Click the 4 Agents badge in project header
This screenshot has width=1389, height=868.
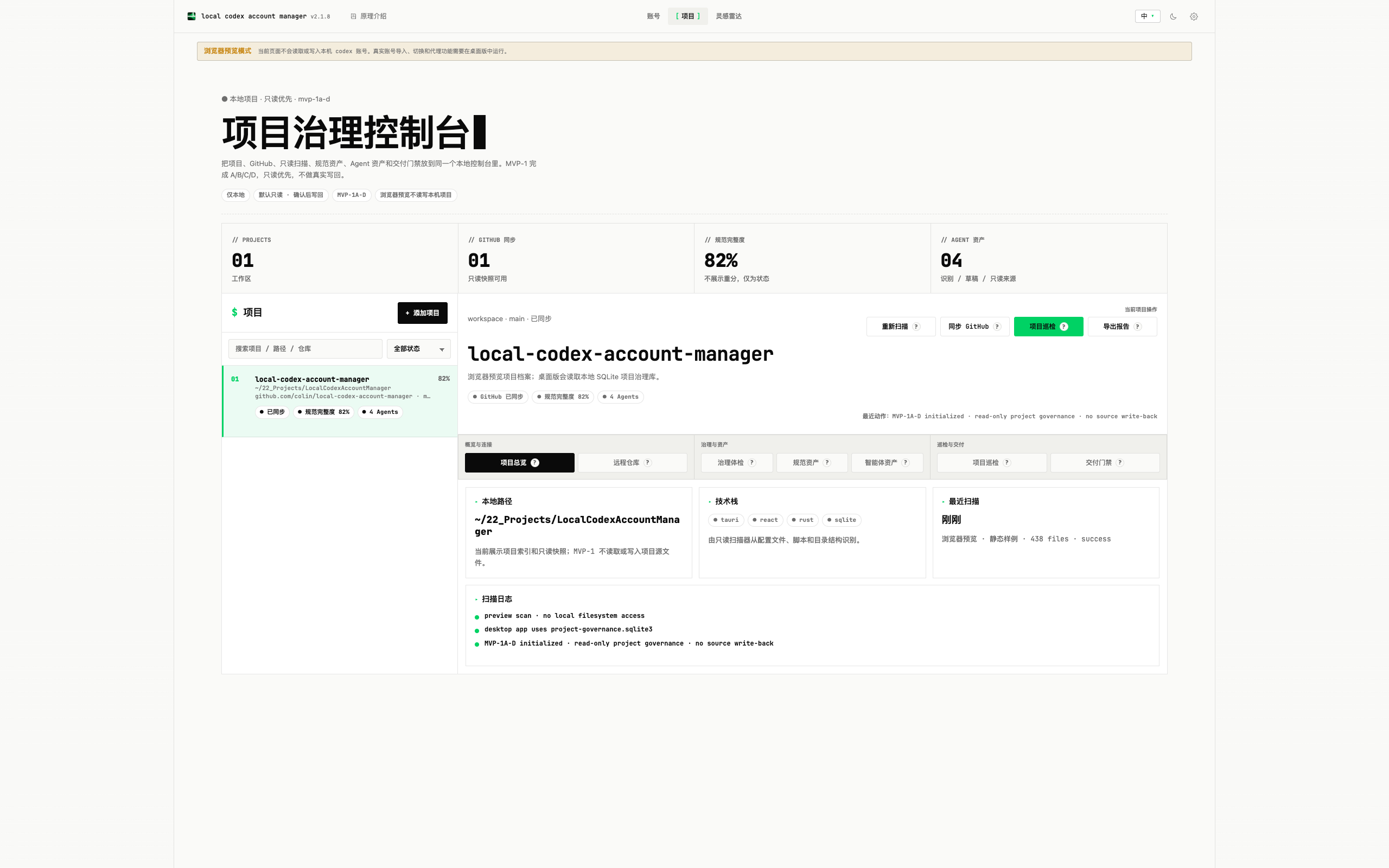621,397
